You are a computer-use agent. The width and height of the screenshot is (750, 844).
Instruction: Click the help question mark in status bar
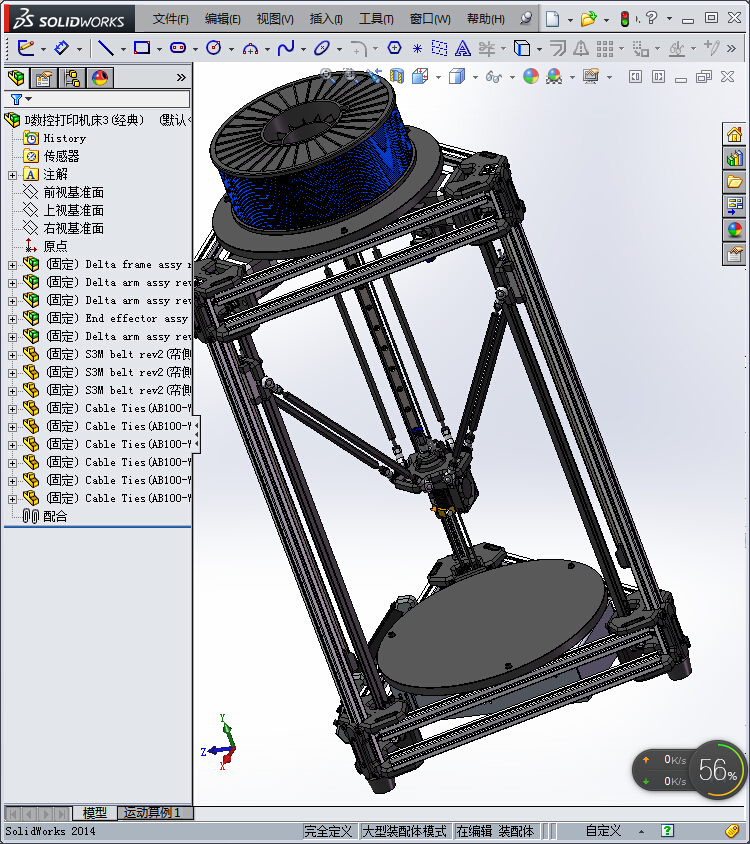click(667, 831)
